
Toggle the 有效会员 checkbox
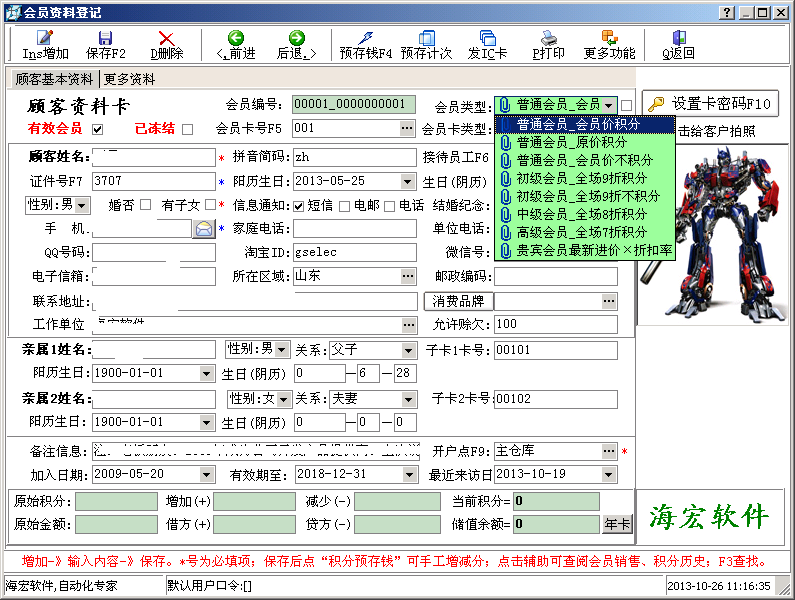[97, 129]
